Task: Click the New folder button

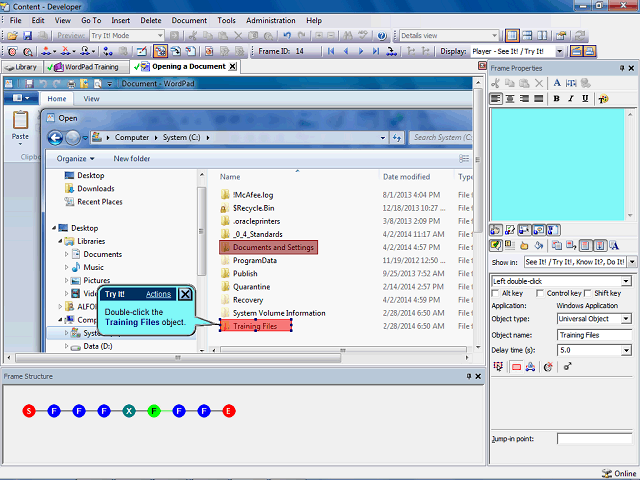Action: pos(131,159)
